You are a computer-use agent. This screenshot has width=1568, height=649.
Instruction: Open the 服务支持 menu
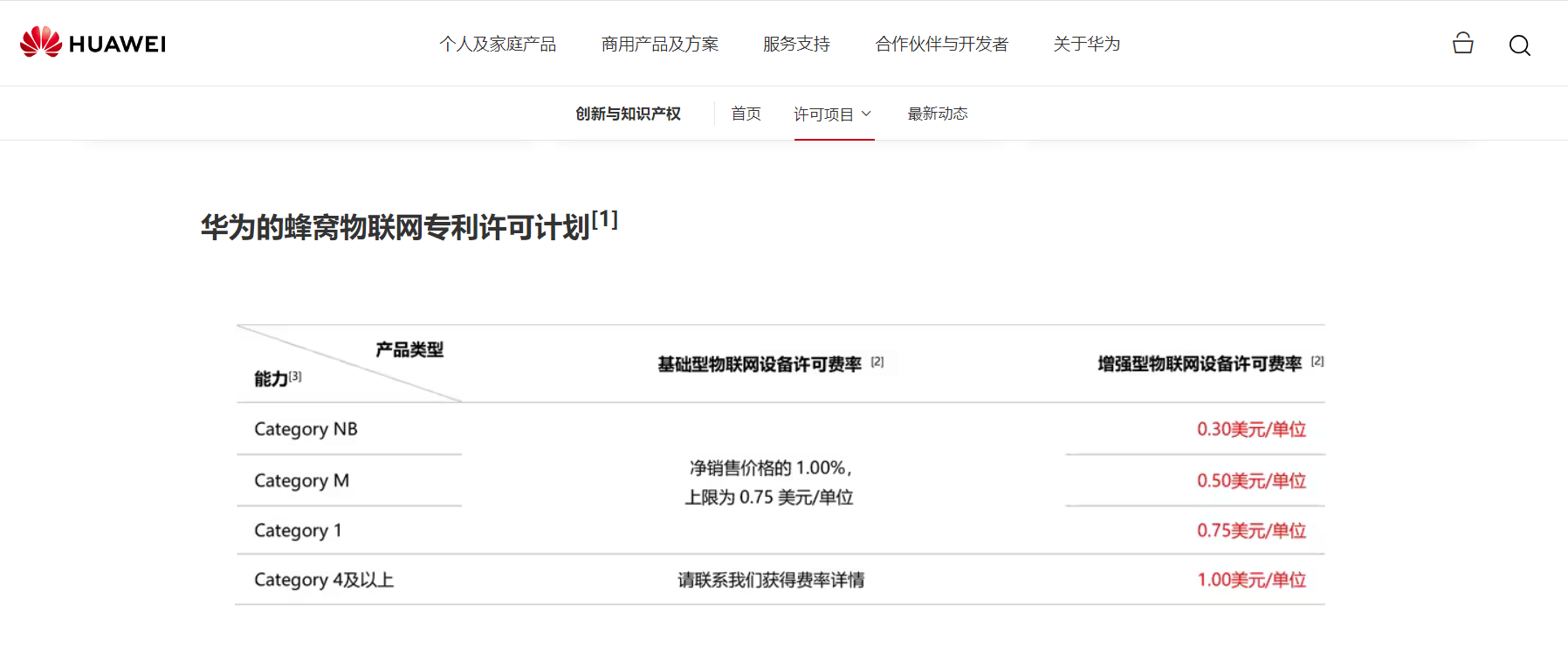[796, 44]
